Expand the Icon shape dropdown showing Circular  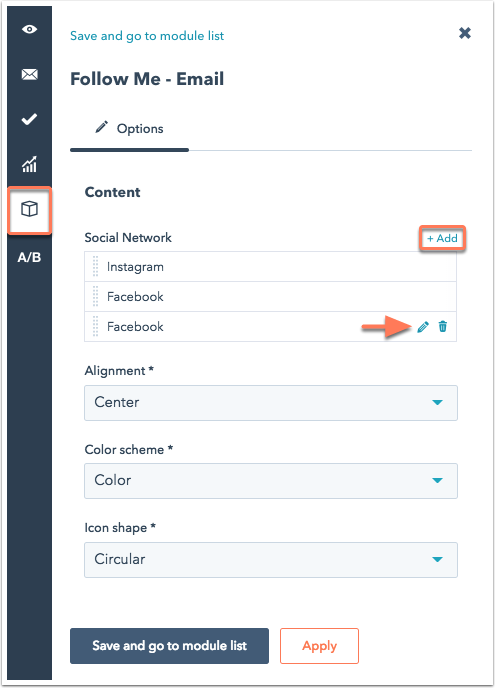(271, 560)
